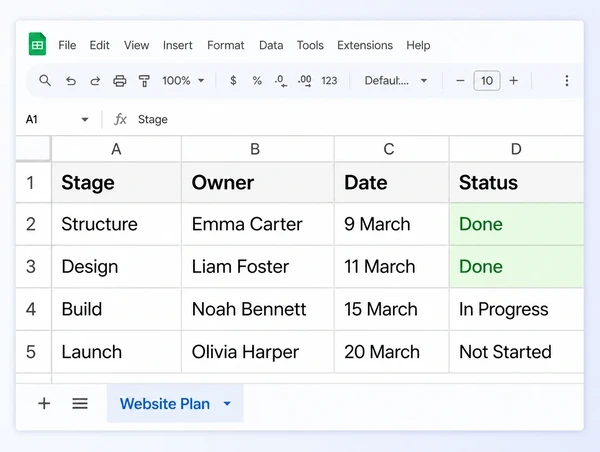Select row 1 header
The height and width of the screenshot is (452, 600).
pos(33,182)
